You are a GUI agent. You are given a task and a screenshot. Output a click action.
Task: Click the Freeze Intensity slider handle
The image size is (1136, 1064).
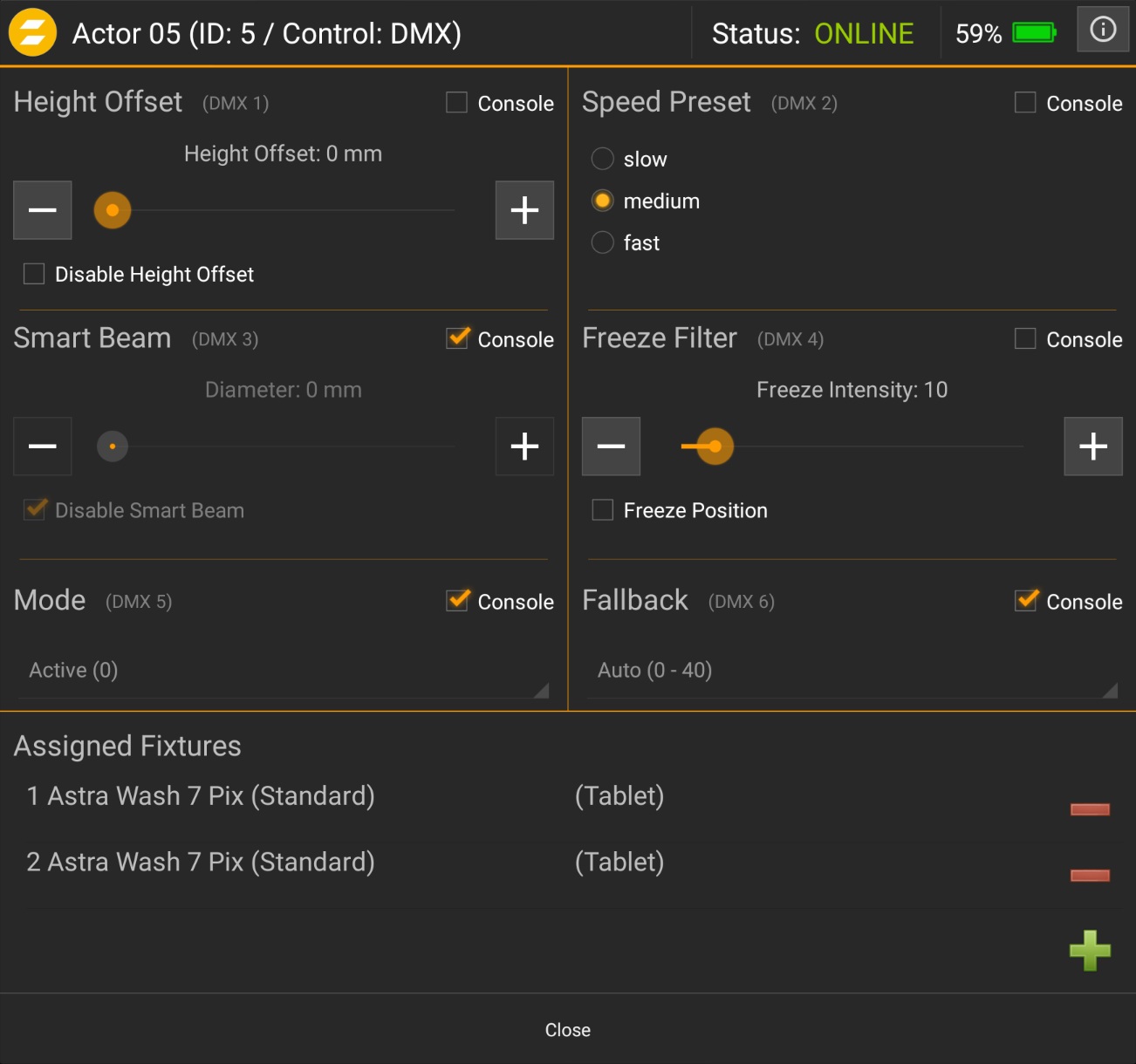pos(715,447)
